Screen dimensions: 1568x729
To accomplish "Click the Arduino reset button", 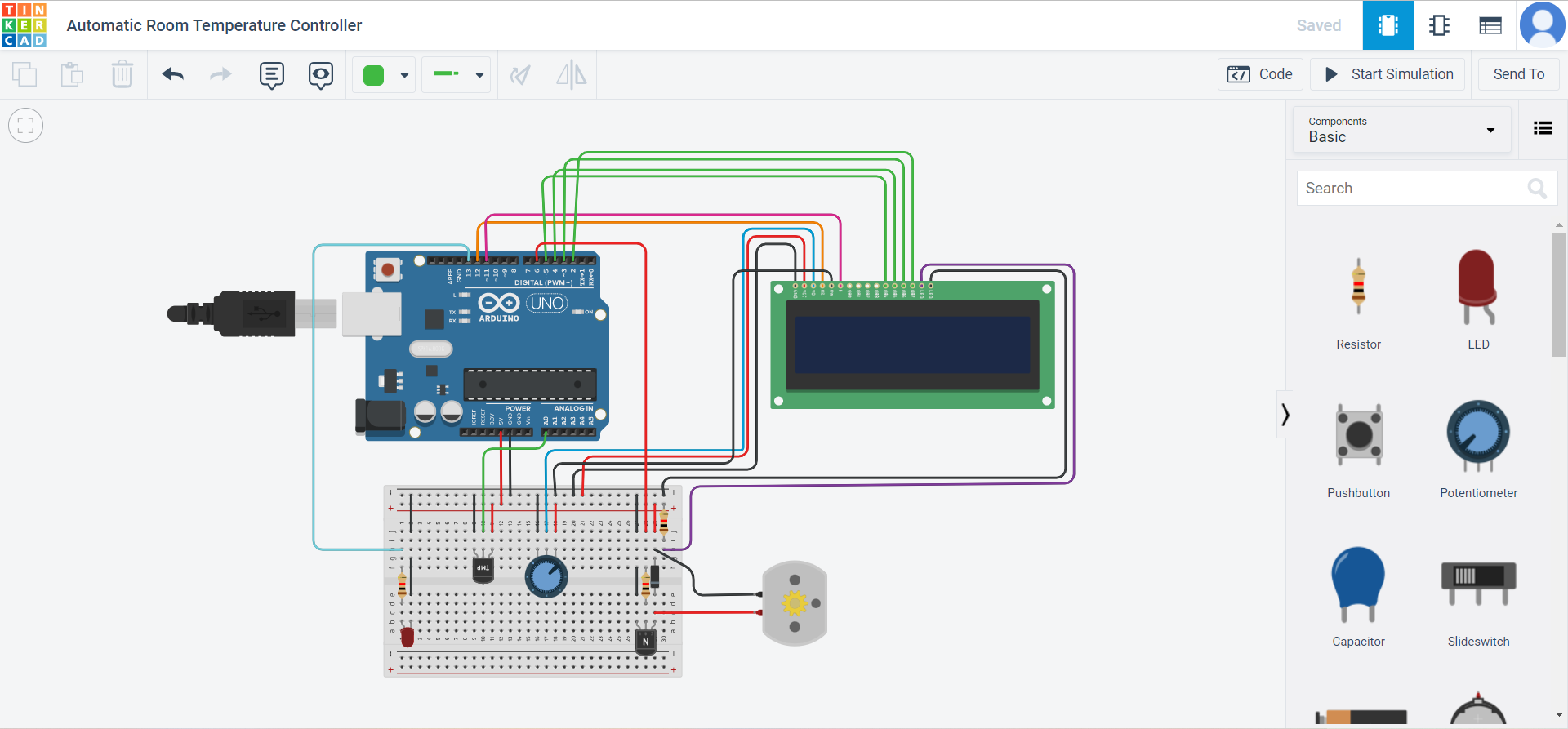I will click(x=388, y=269).
